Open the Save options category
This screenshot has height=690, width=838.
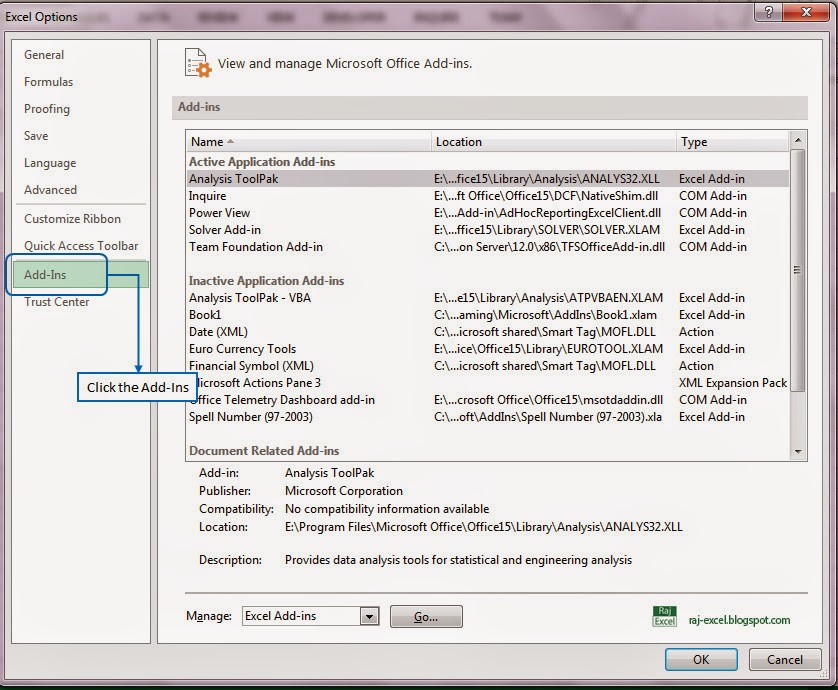[36, 136]
